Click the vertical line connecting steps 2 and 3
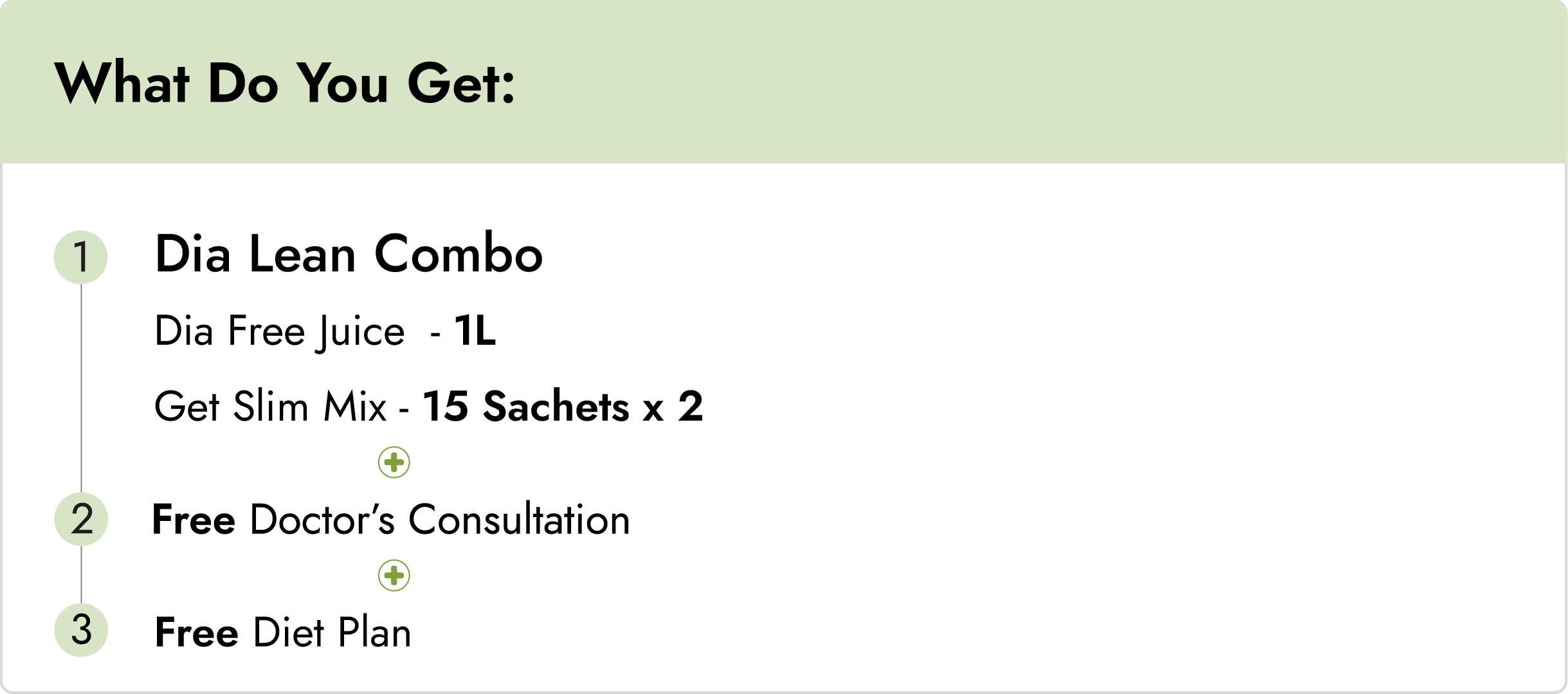1568x694 pixels. point(81,575)
